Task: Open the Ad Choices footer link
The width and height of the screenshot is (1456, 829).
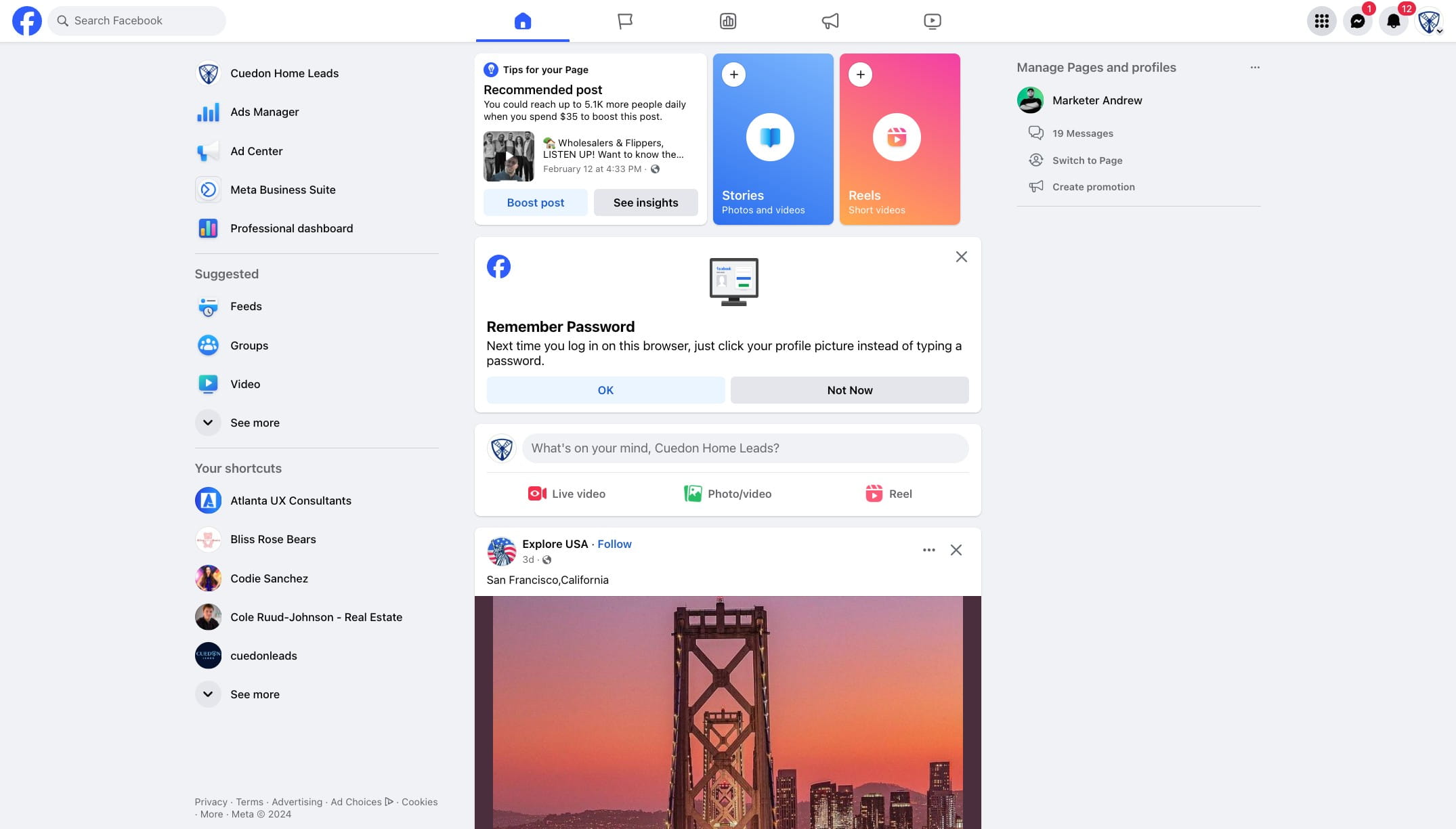Action: click(x=362, y=802)
